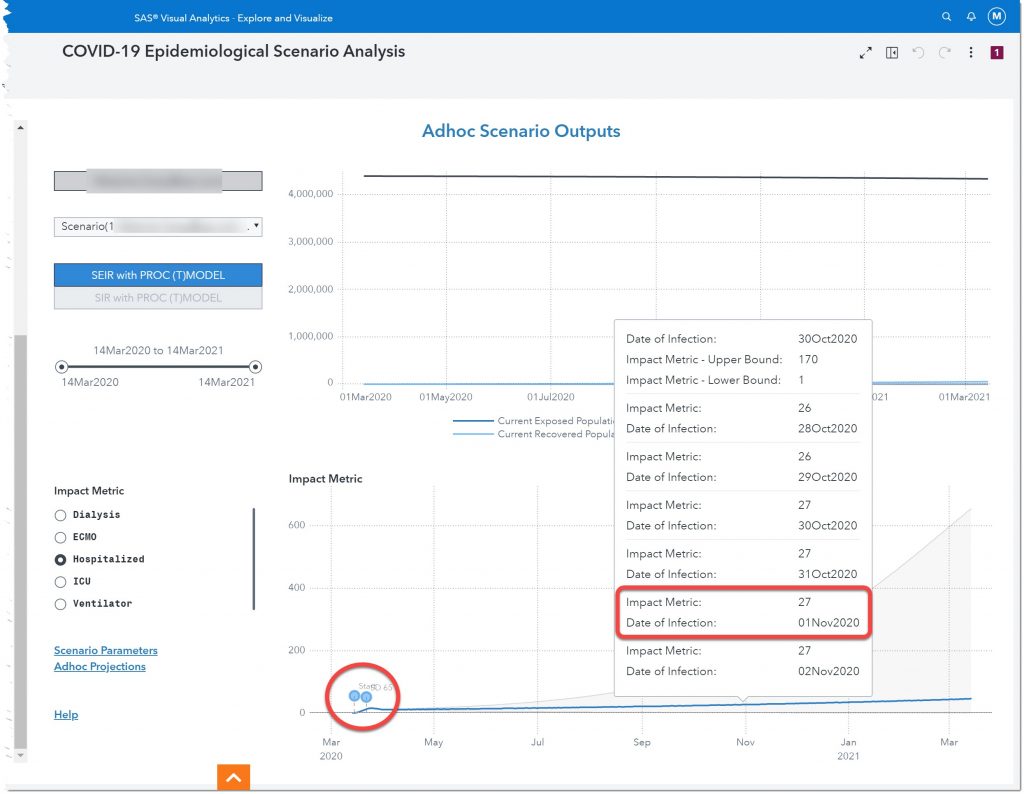Select the ECMO radio option
Screen dimensions: 1024x794
click(x=61, y=537)
